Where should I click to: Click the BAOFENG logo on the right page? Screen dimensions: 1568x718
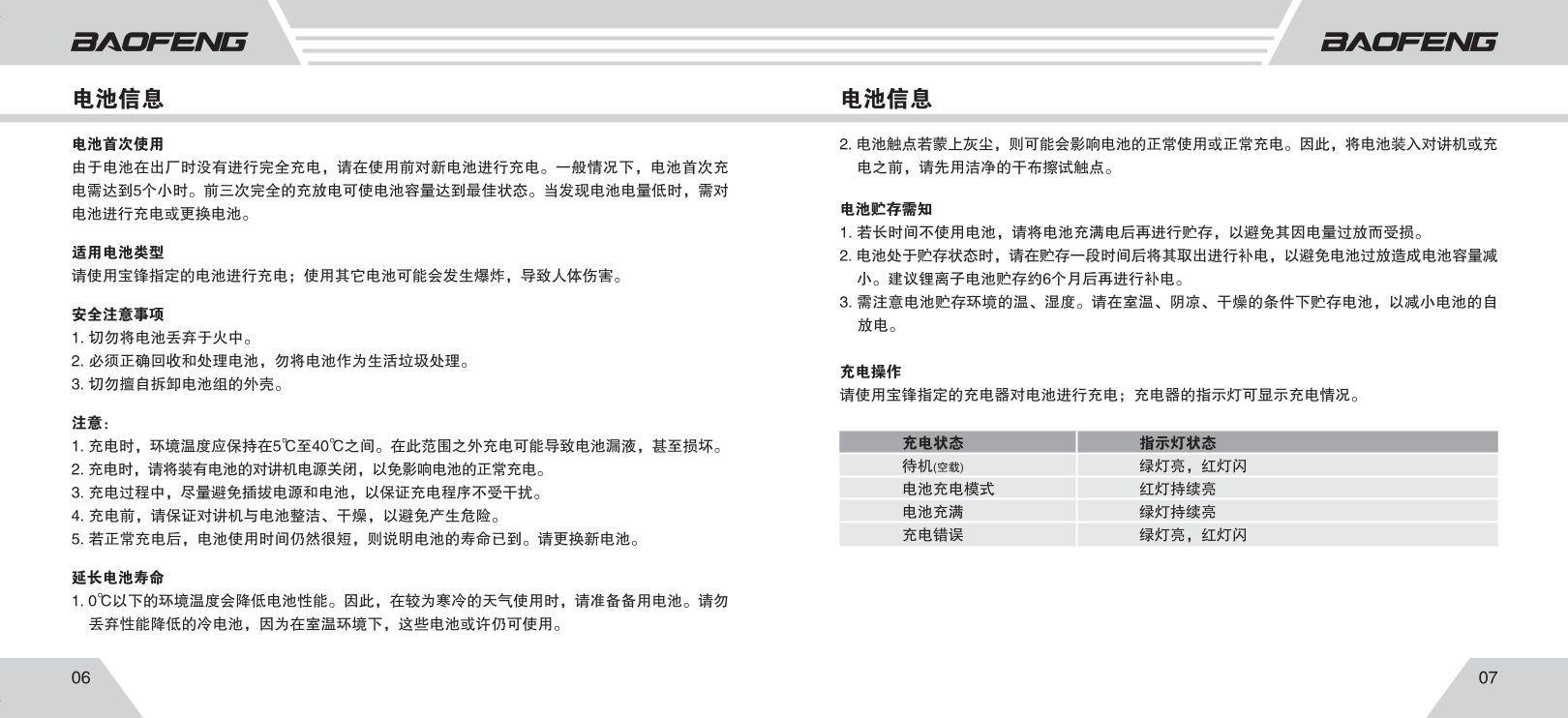click(x=1408, y=42)
